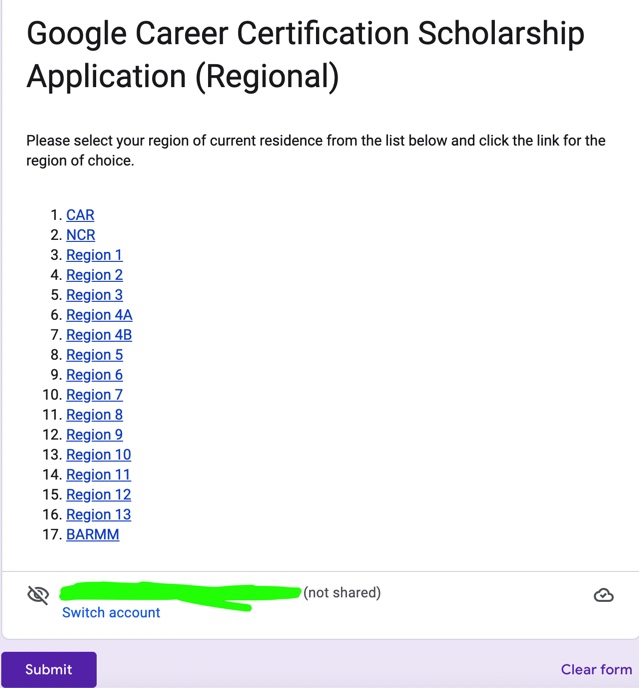Click the cloud saved status icon
Screen dimensions: 639x688
pyautogui.click(x=603, y=595)
